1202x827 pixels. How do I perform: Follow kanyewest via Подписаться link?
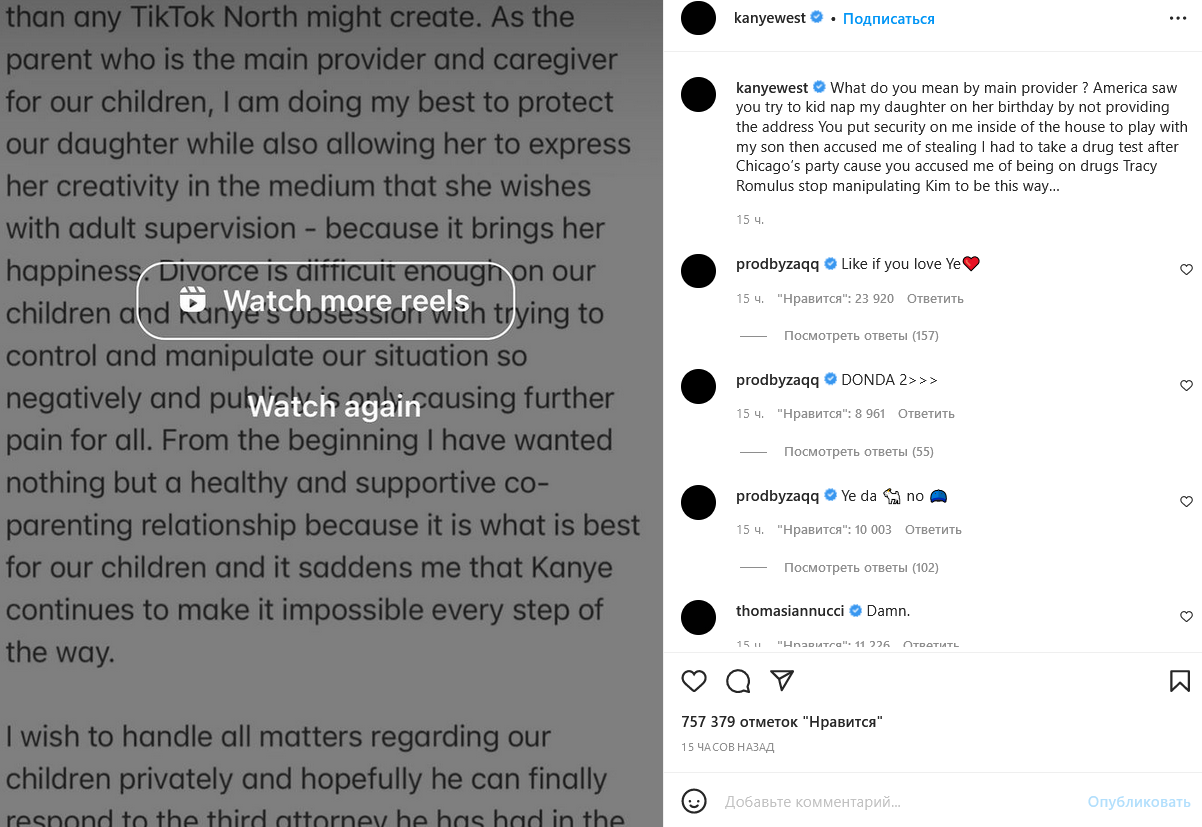pyautogui.click(x=888, y=19)
